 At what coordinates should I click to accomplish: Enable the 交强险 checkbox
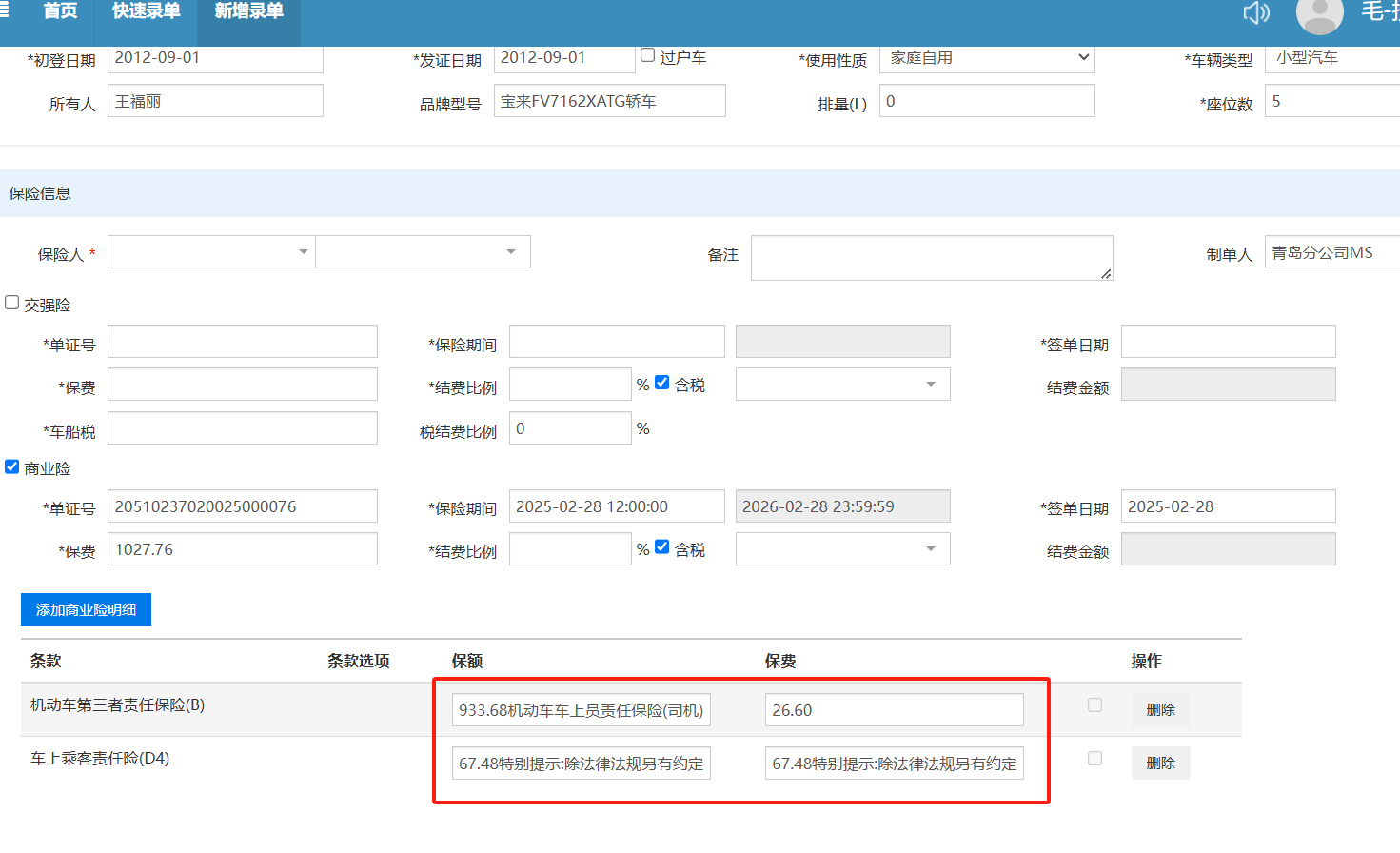(12, 303)
